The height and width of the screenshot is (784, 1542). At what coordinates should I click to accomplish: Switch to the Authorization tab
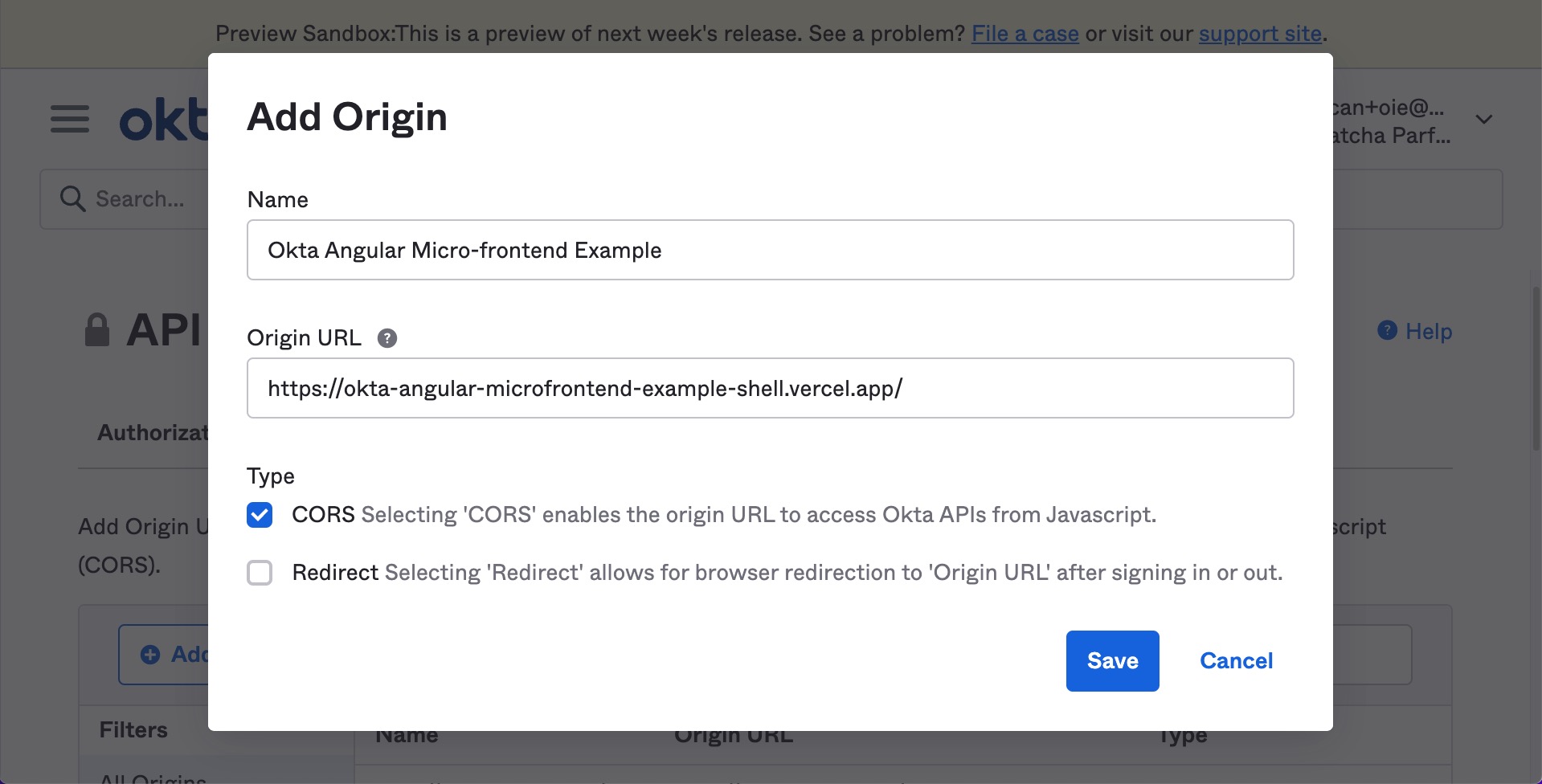153,433
